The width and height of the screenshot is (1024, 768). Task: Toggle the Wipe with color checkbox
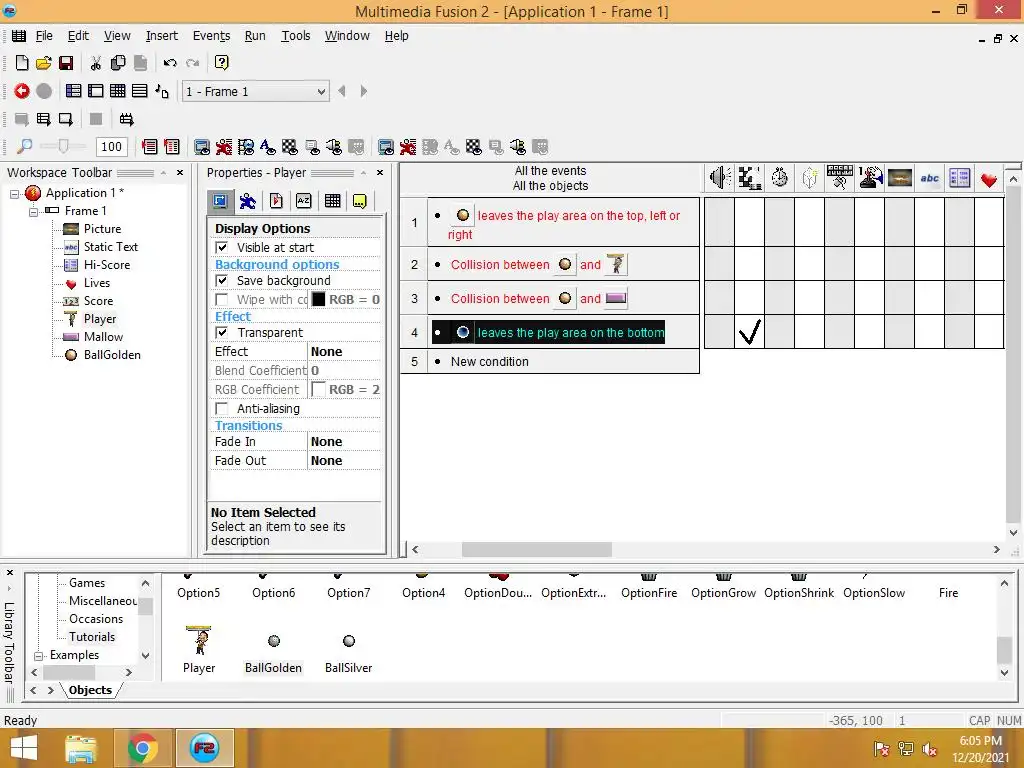pos(222,299)
